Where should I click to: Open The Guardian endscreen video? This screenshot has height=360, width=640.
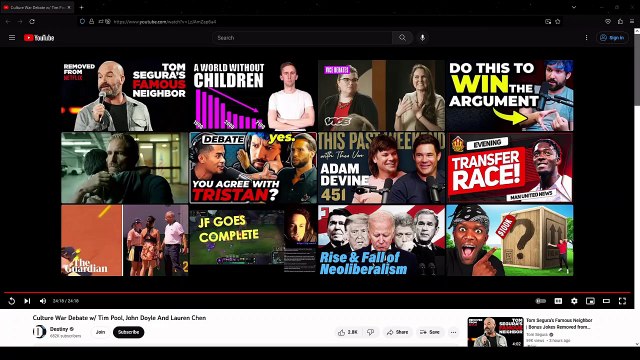pos(124,240)
